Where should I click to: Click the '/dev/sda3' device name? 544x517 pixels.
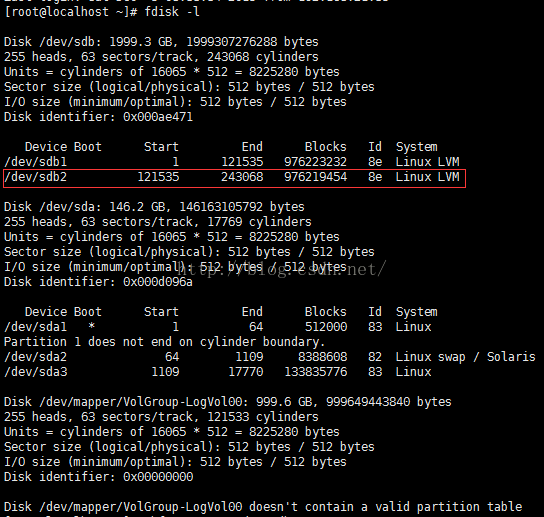click(x=35, y=372)
